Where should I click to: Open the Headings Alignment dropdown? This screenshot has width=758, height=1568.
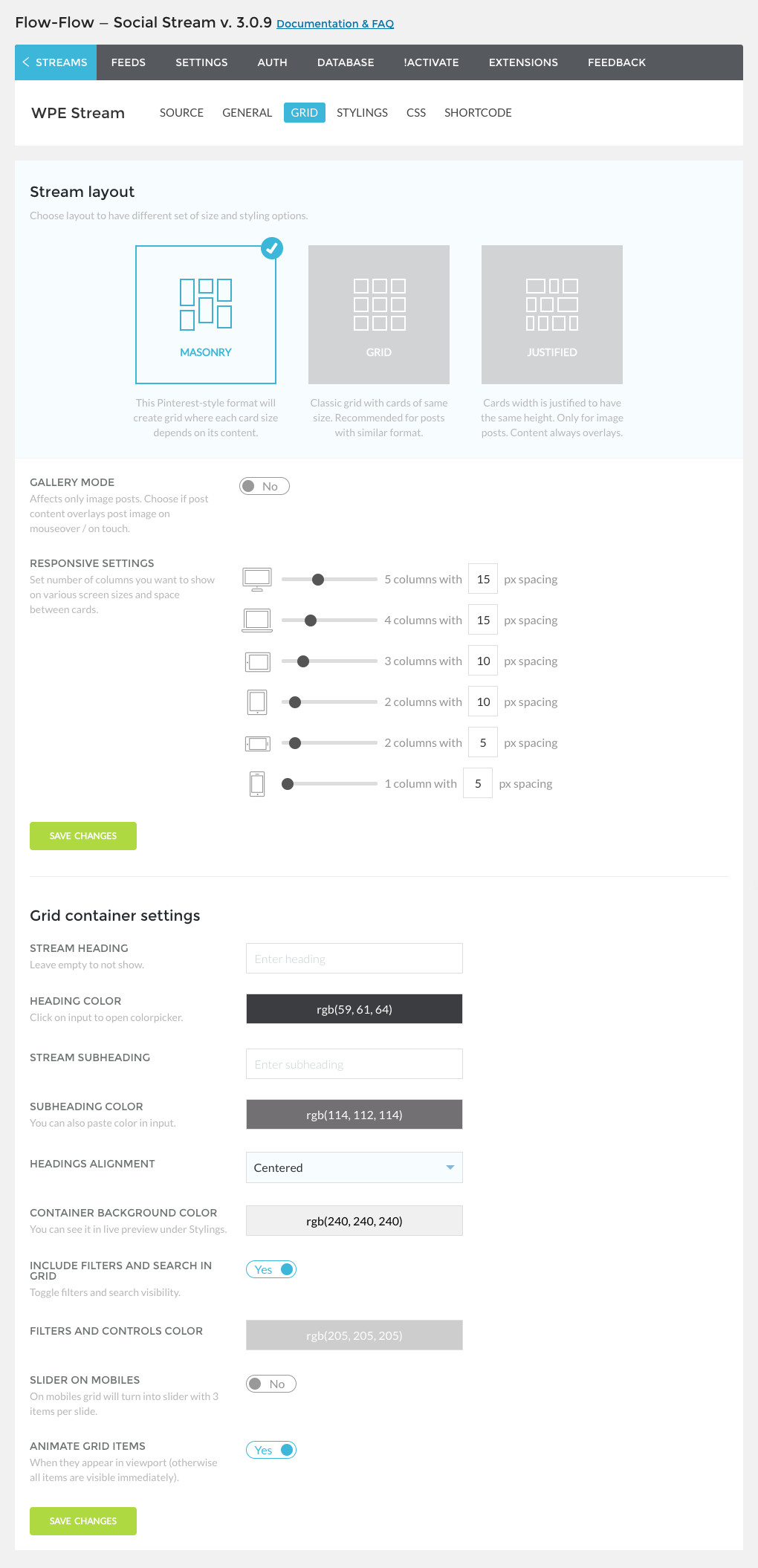click(354, 1167)
